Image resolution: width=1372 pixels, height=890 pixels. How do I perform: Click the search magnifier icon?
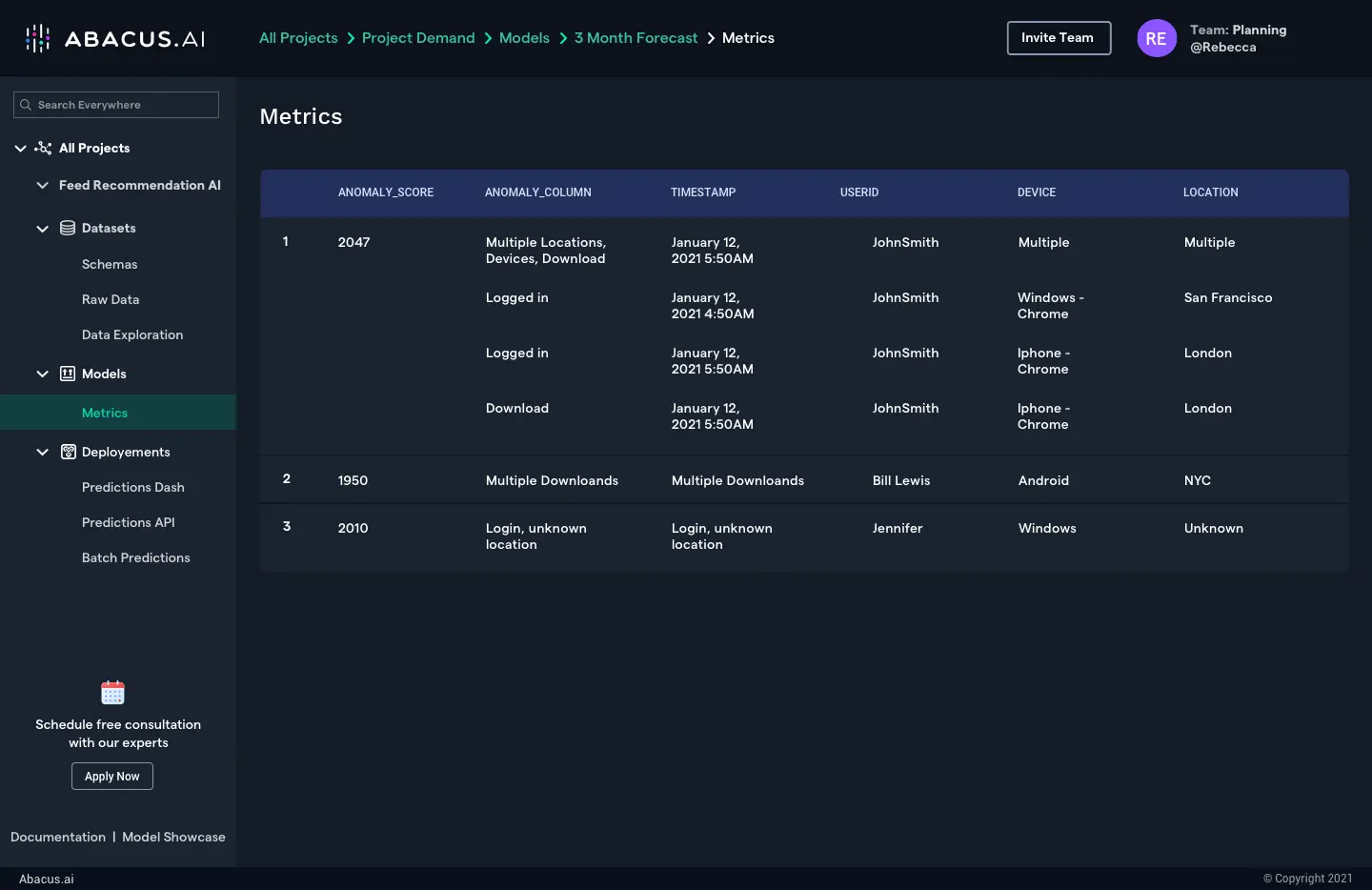click(26, 105)
